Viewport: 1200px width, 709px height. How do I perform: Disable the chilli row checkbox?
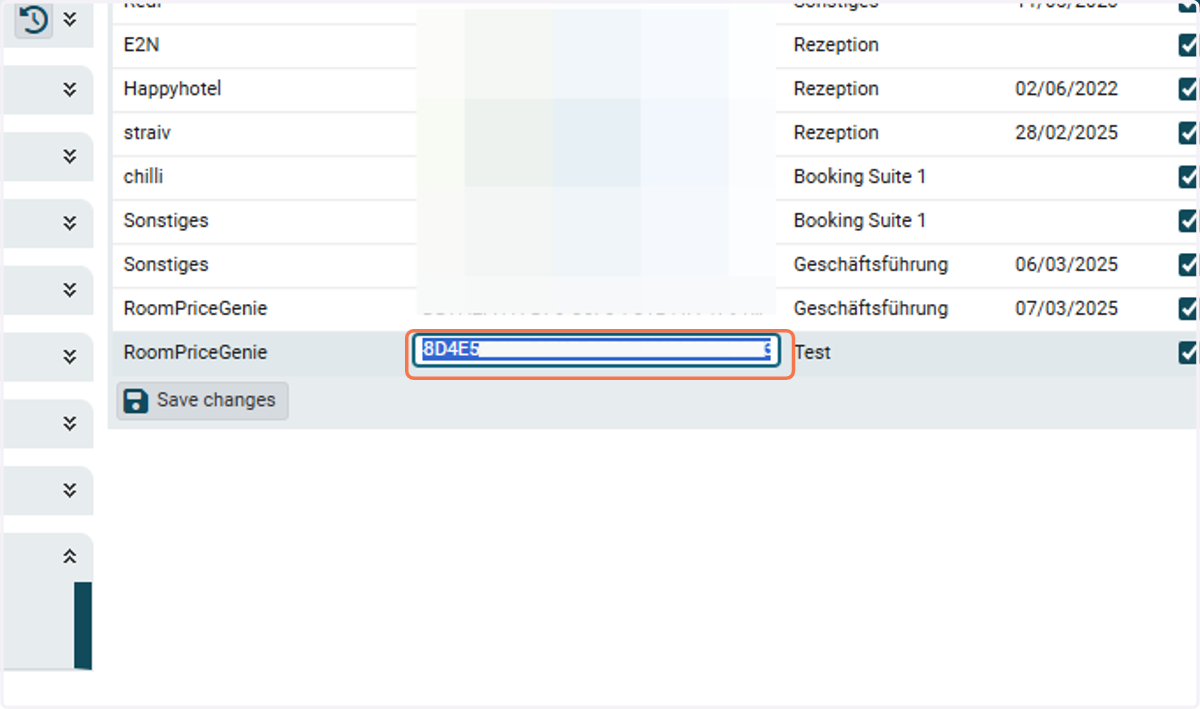pyautogui.click(x=1189, y=177)
